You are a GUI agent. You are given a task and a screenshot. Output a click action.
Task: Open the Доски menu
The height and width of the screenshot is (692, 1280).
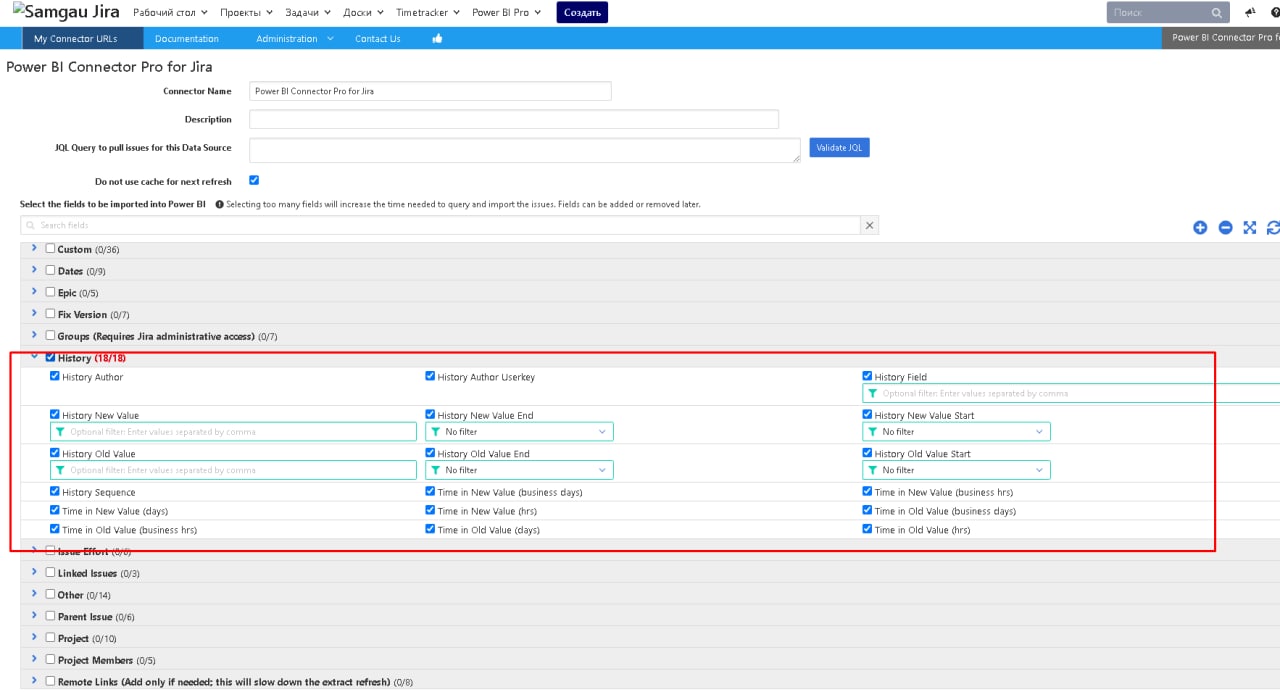click(364, 13)
